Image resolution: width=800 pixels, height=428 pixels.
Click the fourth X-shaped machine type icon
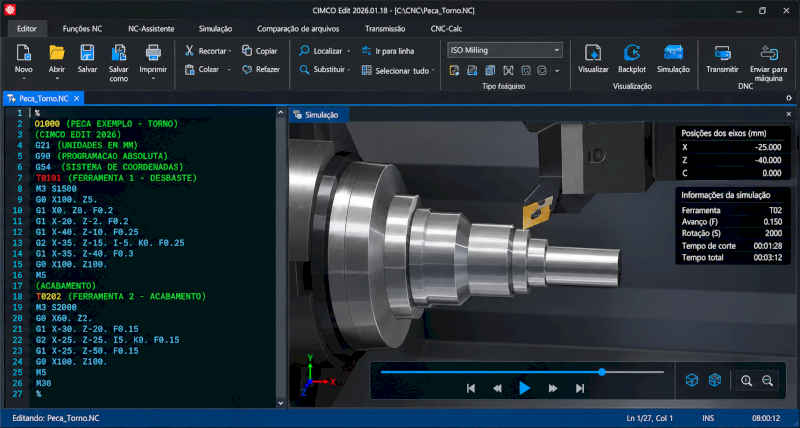click(508, 71)
